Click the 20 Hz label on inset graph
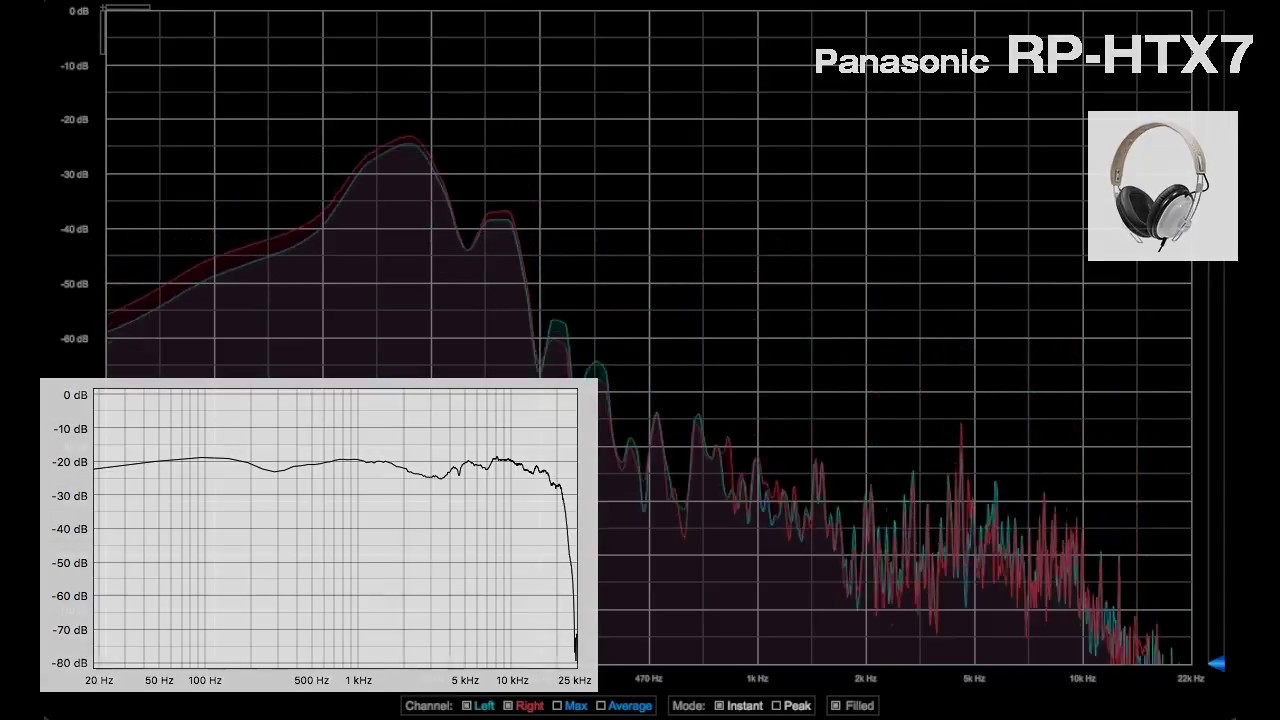 point(99,681)
